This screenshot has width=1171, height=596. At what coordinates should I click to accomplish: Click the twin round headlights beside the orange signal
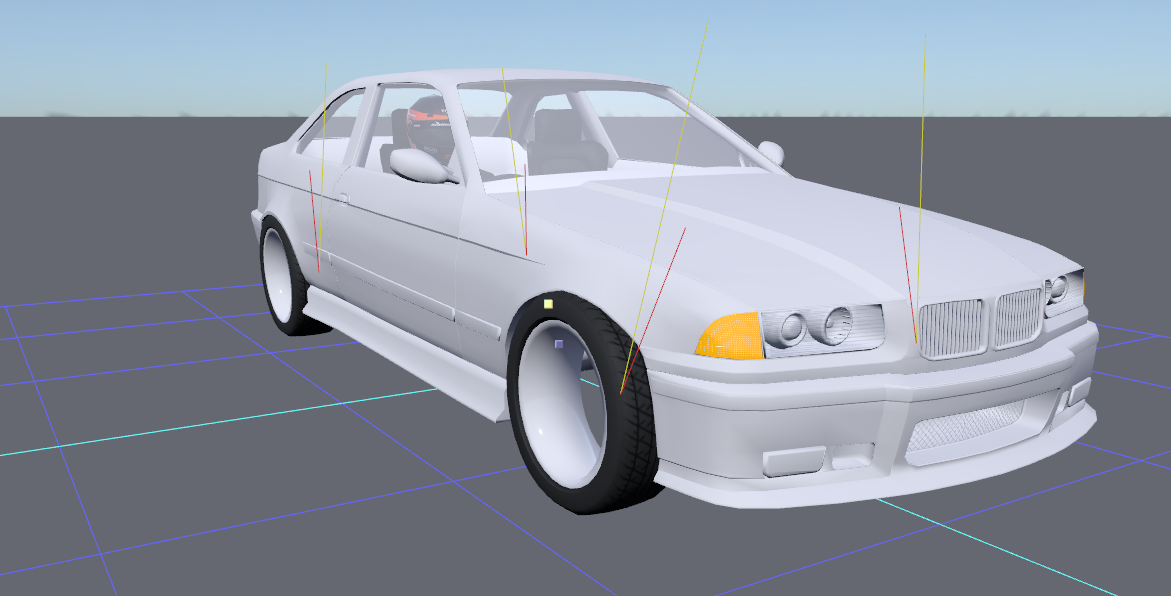coord(821,327)
